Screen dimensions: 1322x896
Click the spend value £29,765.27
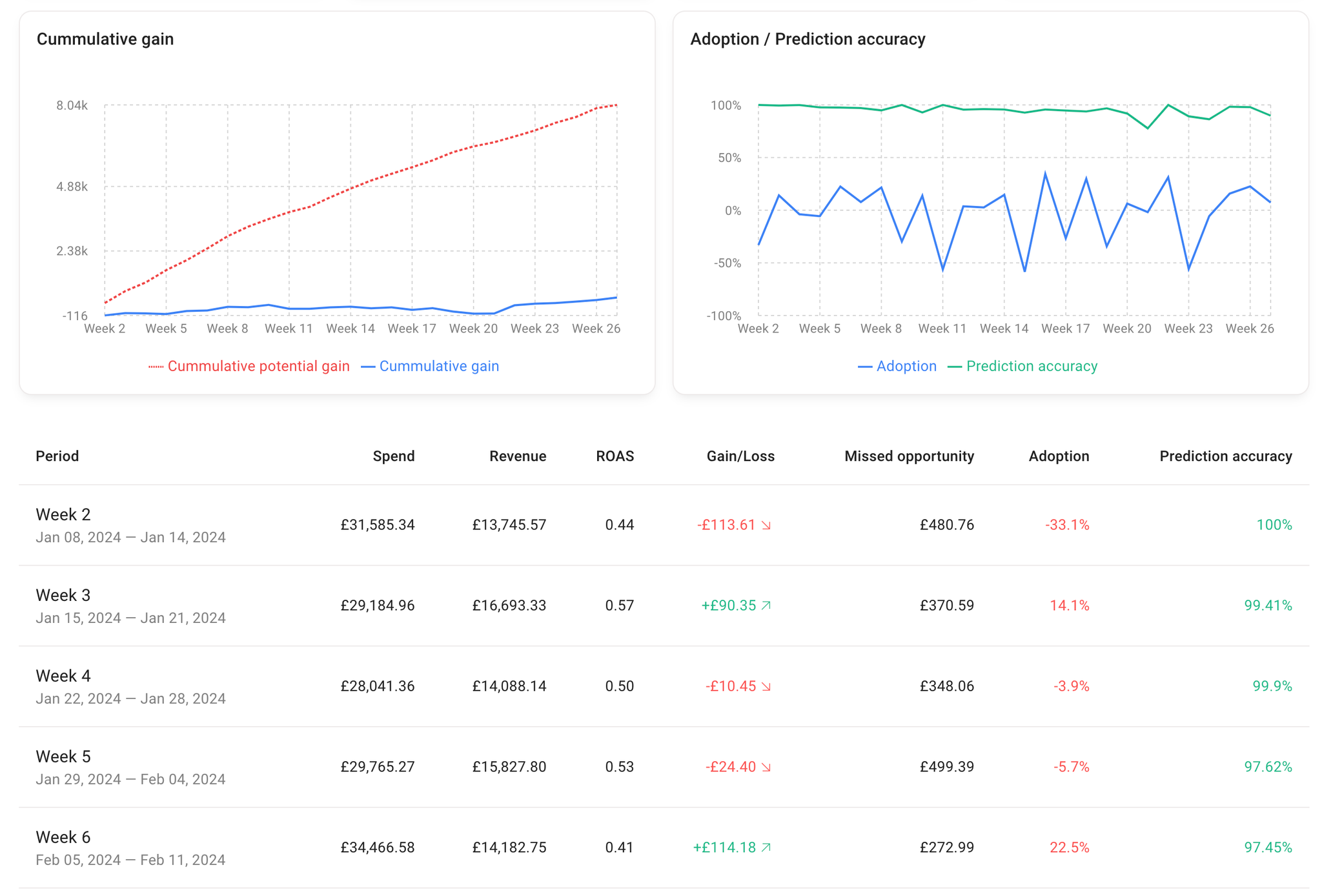[x=378, y=767]
